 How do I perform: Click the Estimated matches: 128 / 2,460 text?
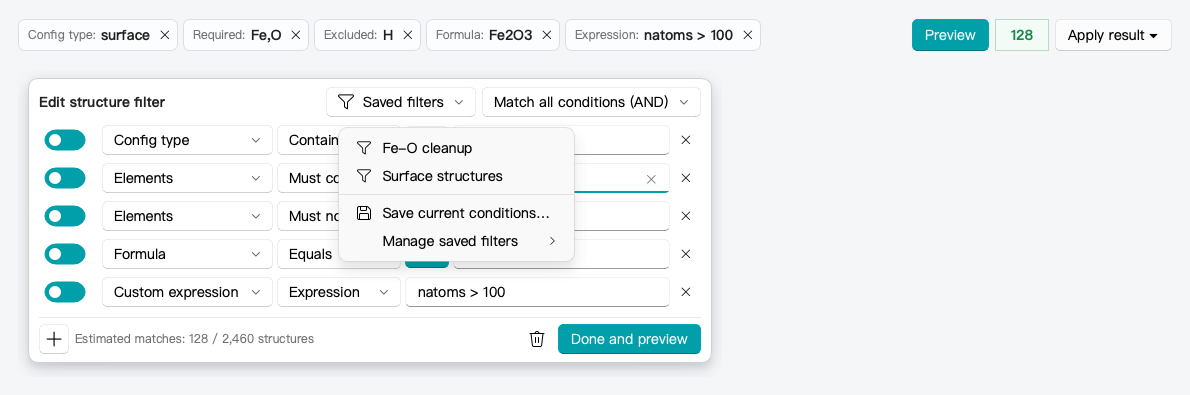pyautogui.click(x=194, y=339)
